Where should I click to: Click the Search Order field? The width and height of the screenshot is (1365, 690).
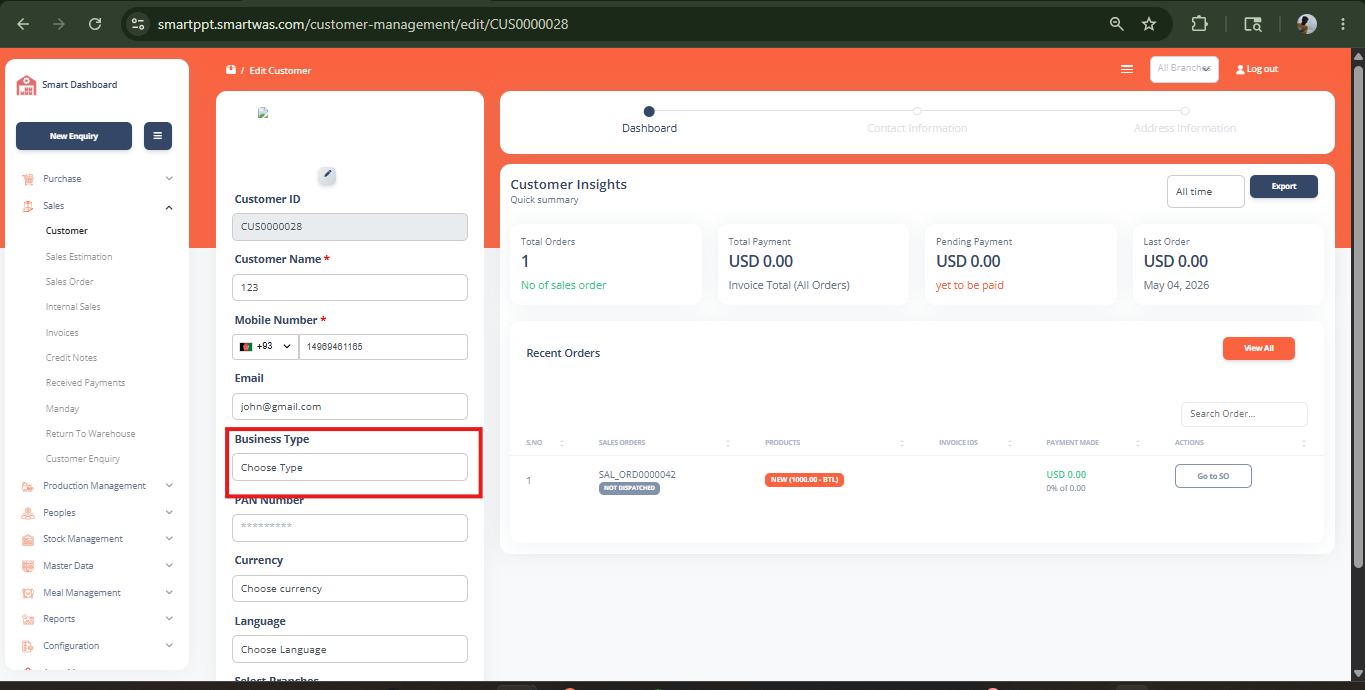(1244, 414)
